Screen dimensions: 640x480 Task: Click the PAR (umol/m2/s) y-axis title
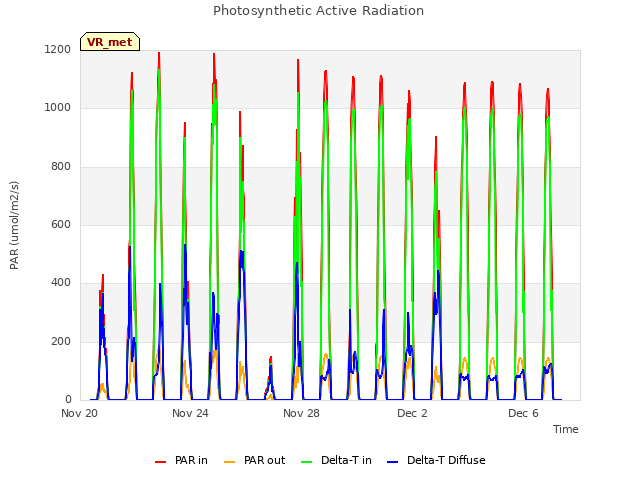(x=14, y=225)
